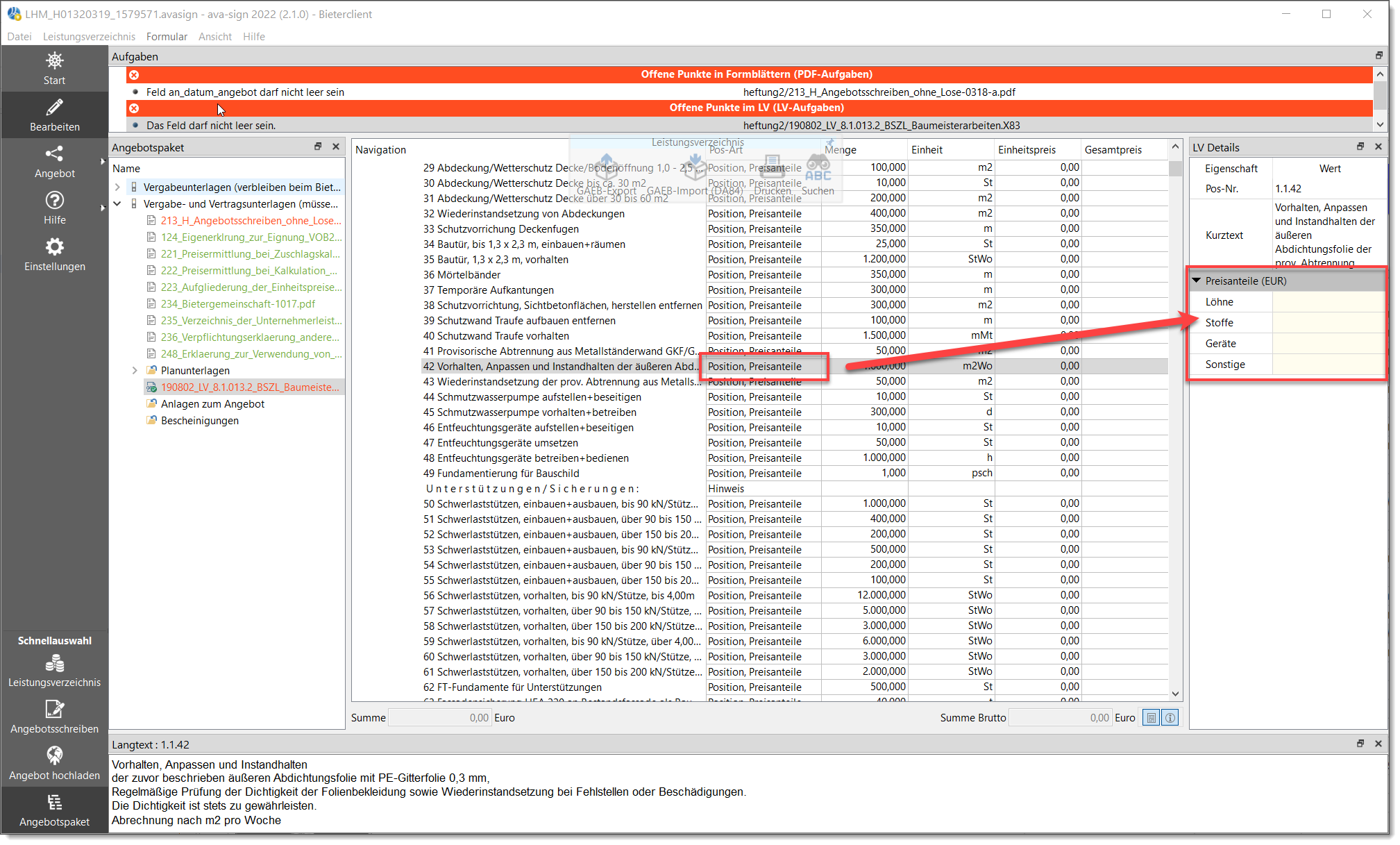Click the Drucken toolbar icon
The width and height of the screenshot is (1400, 845).
click(773, 168)
